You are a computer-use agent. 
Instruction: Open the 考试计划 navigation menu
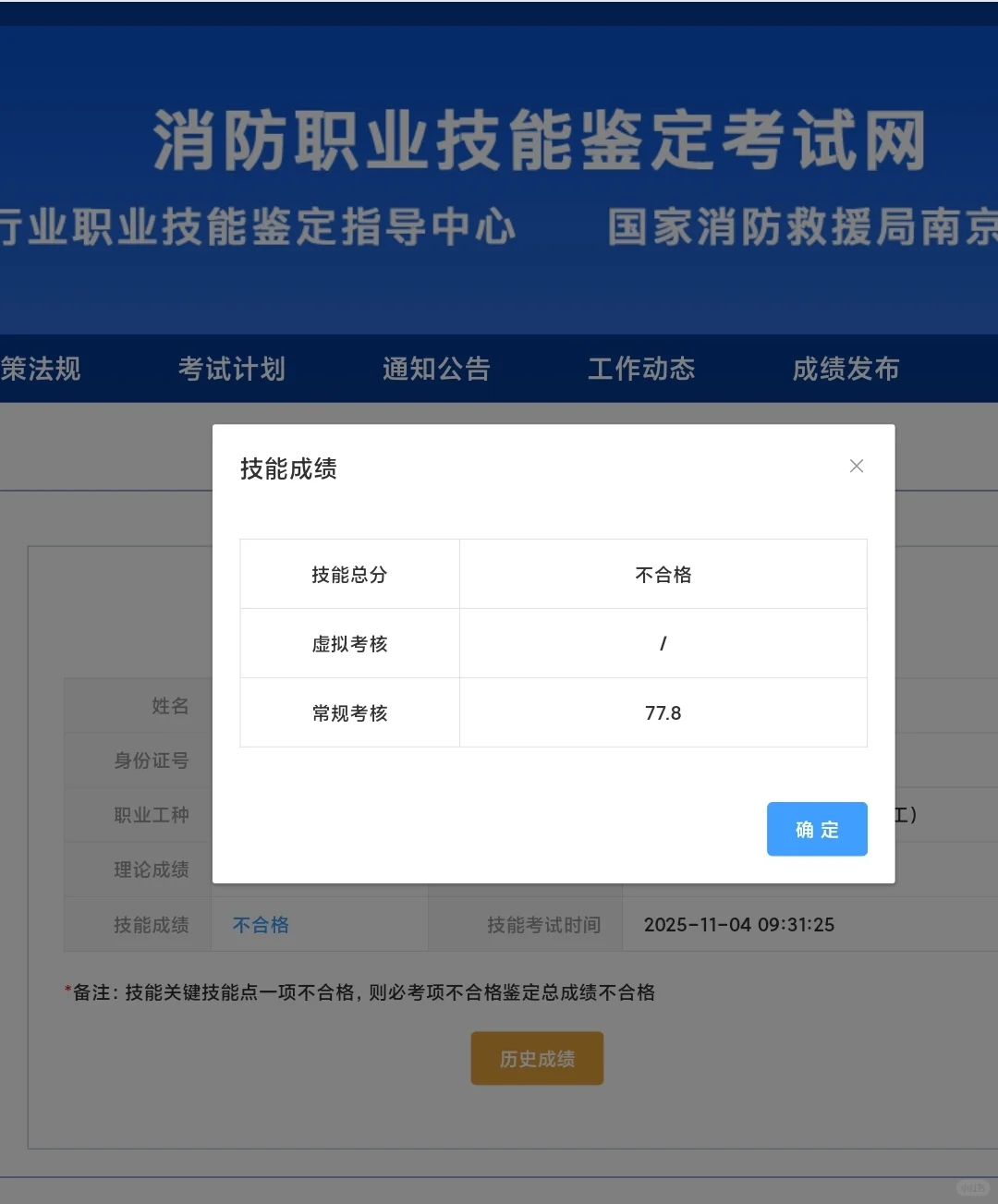[x=232, y=369]
